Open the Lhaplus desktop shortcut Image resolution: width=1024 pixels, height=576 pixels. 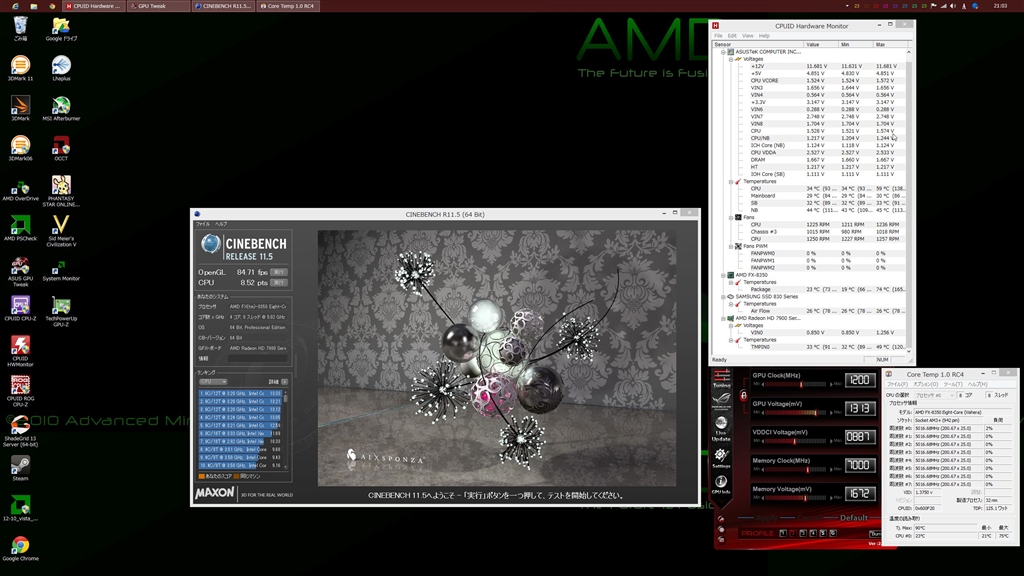(x=61, y=69)
